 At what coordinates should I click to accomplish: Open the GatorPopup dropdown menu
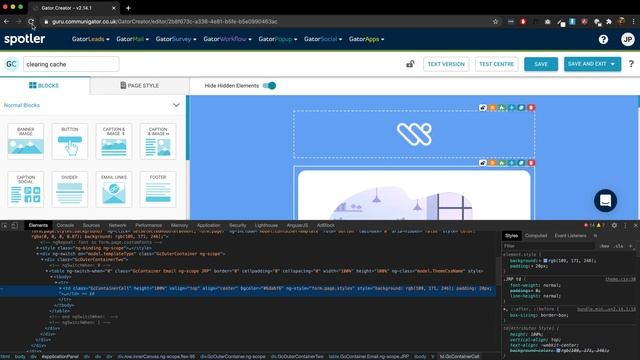coord(278,39)
